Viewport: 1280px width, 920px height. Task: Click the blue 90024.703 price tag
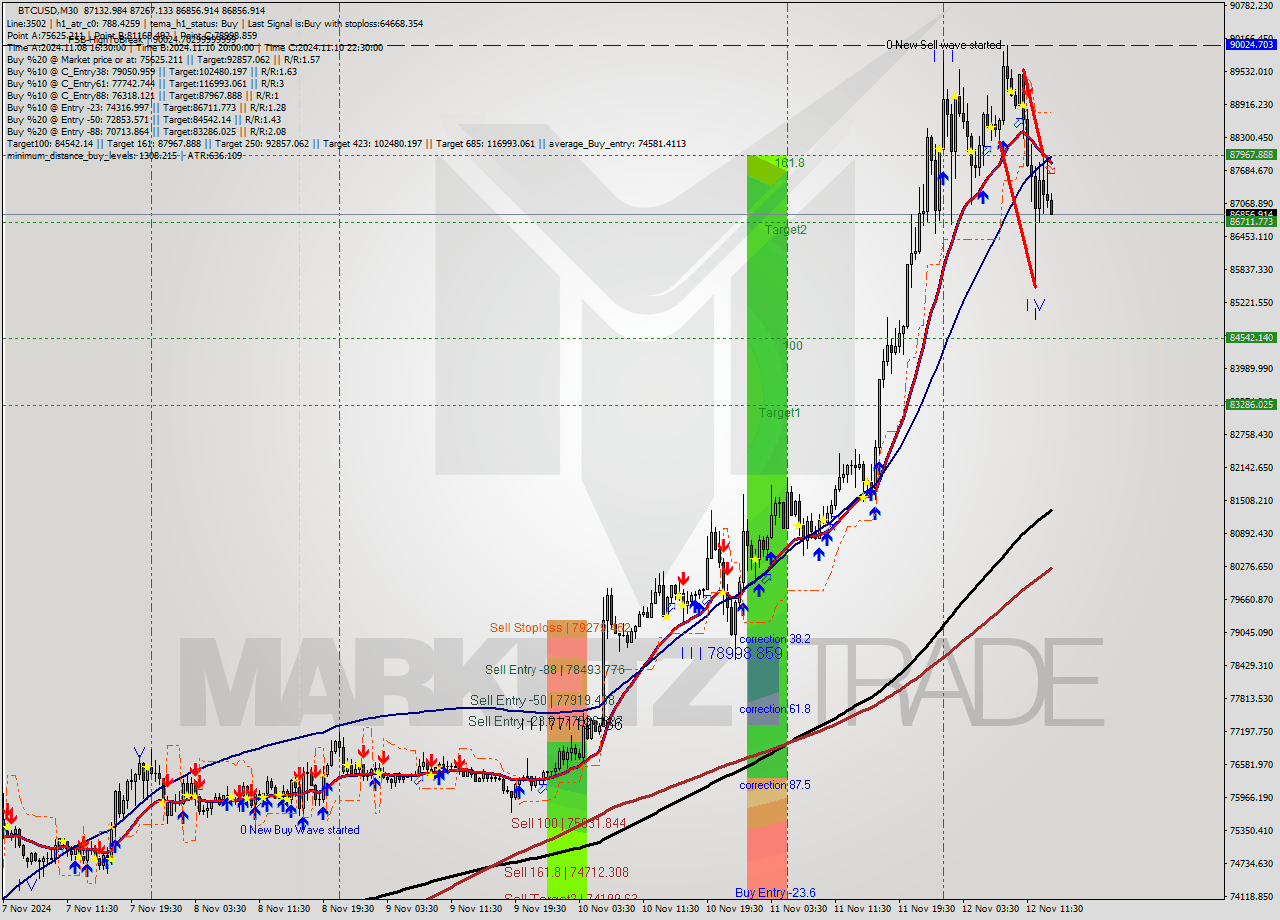click(1251, 45)
